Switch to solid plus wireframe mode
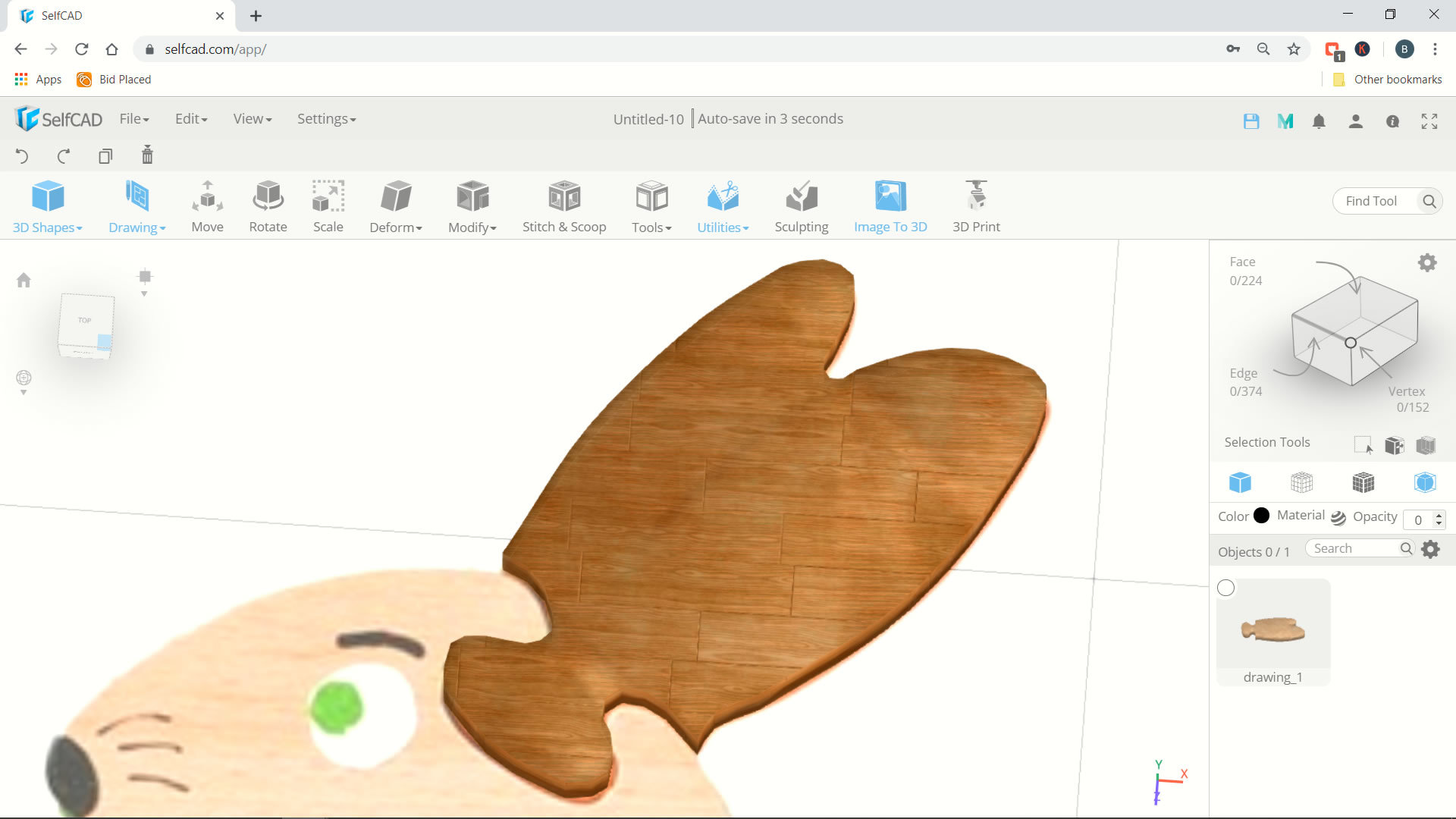Image resolution: width=1456 pixels, height=819 pixels. (x=1363, y=482)
